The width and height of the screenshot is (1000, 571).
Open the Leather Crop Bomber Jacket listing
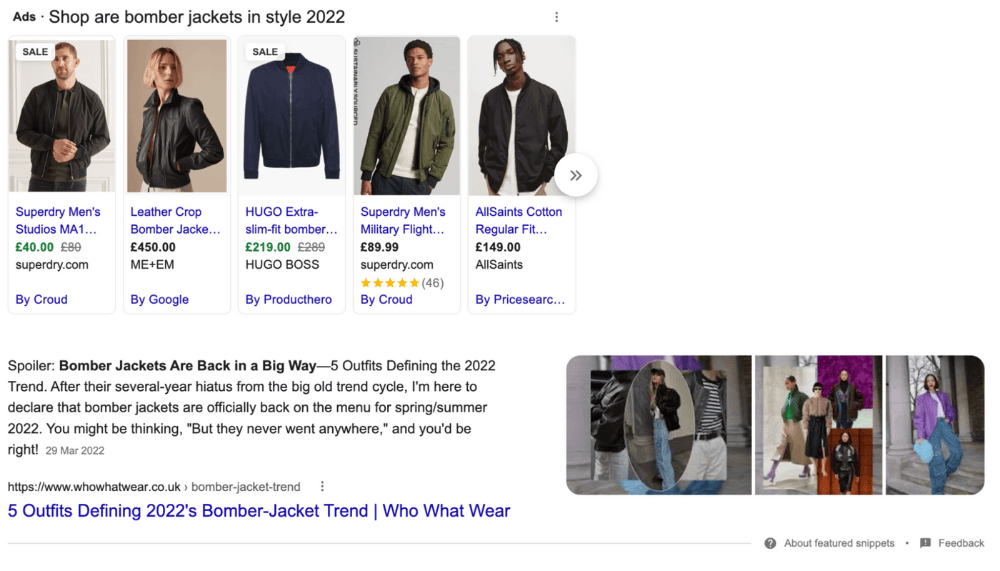click(x=175, y=220)
